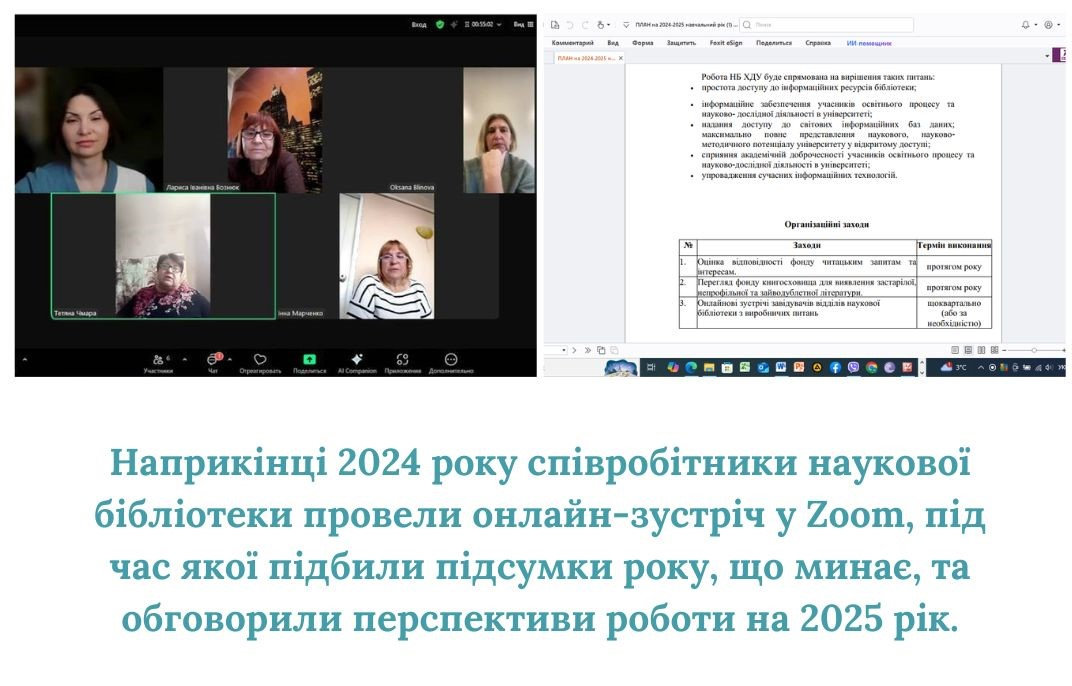Open the ИИ помощник tab

pos(869,43)
